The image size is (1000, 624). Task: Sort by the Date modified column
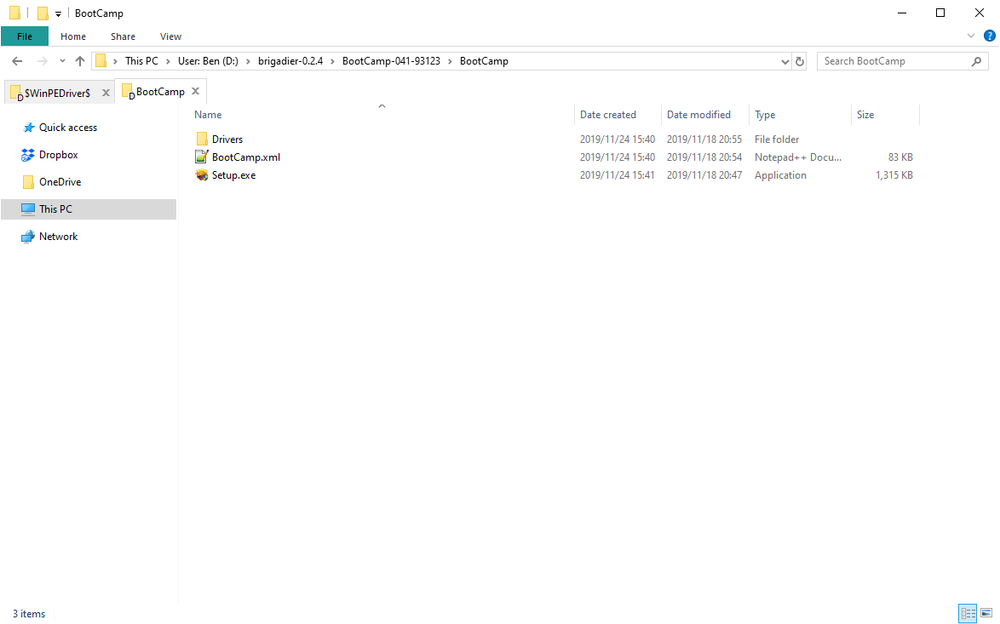click(698, 115)
